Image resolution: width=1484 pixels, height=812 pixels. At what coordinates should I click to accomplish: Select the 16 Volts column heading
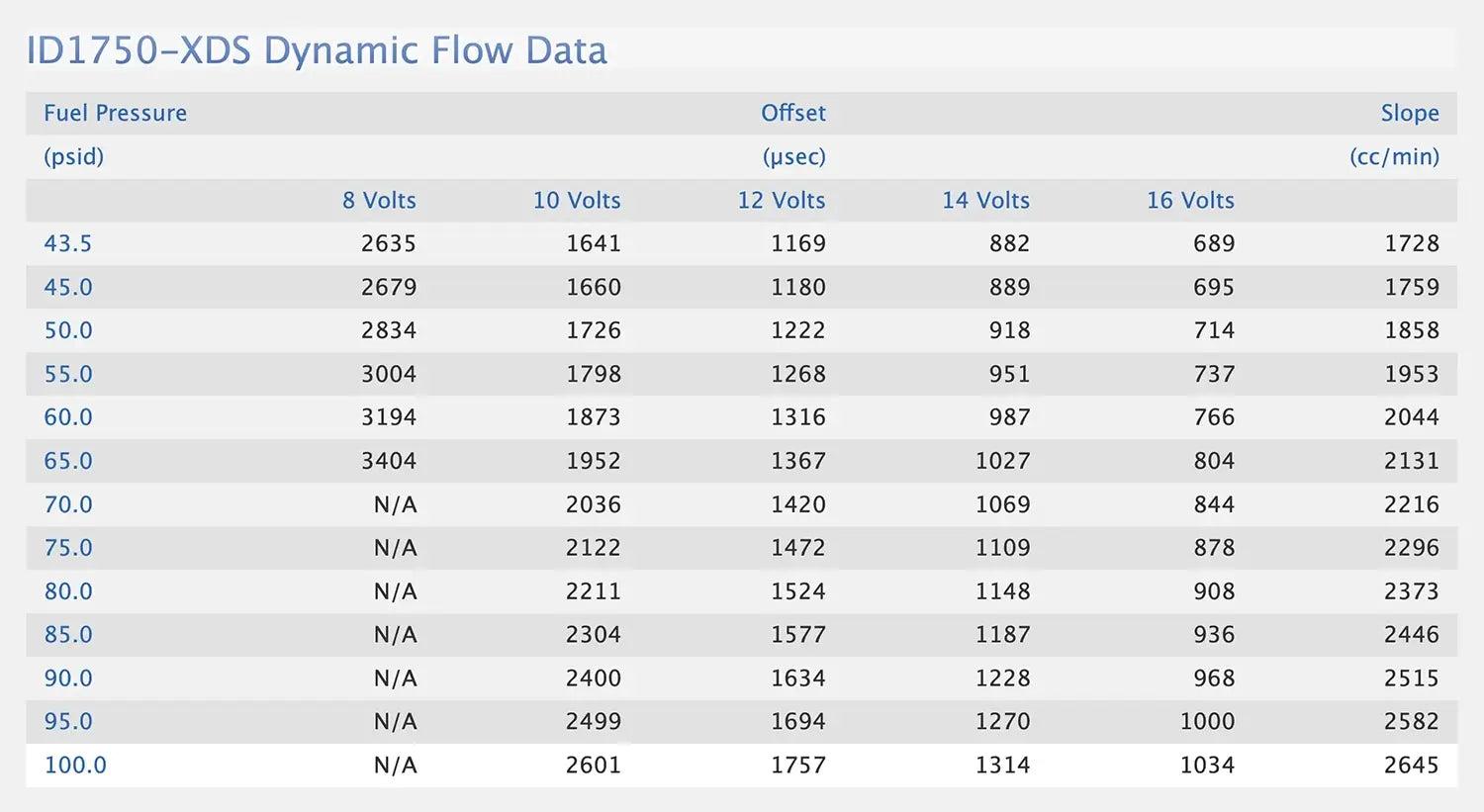click(x=1190, y=200)
